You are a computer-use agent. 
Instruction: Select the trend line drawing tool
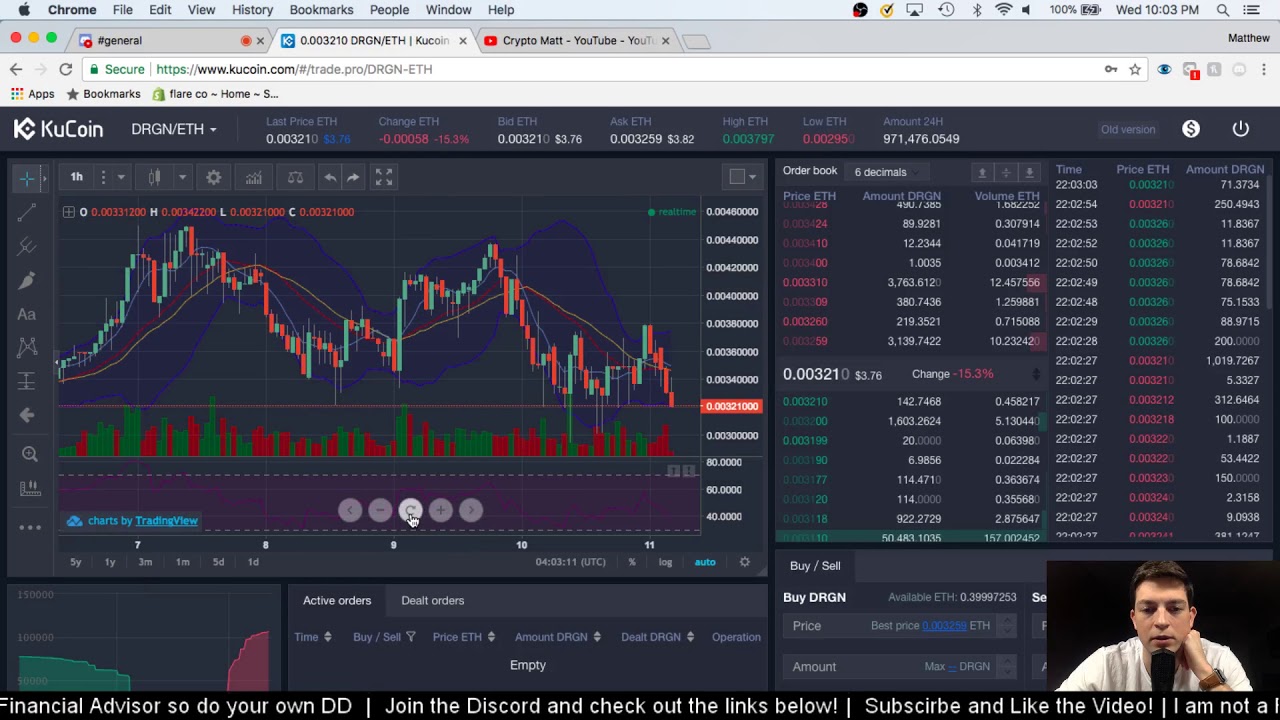tap(27, 212)
